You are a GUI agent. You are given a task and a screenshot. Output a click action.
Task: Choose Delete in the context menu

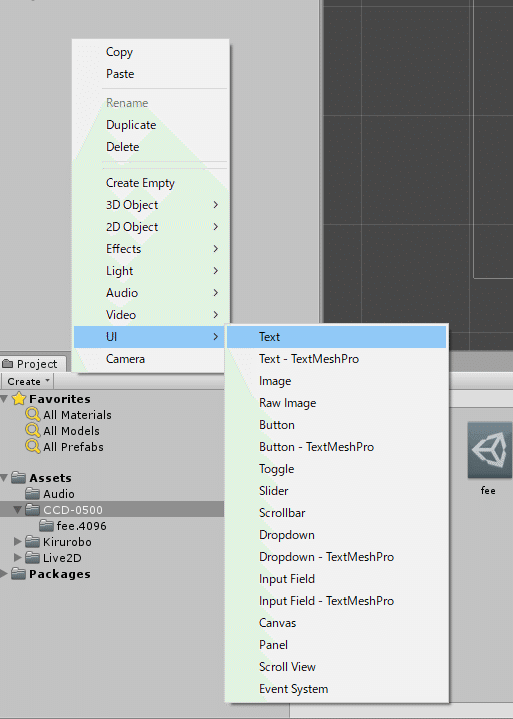pyautogui.click(x=151, y=147)
